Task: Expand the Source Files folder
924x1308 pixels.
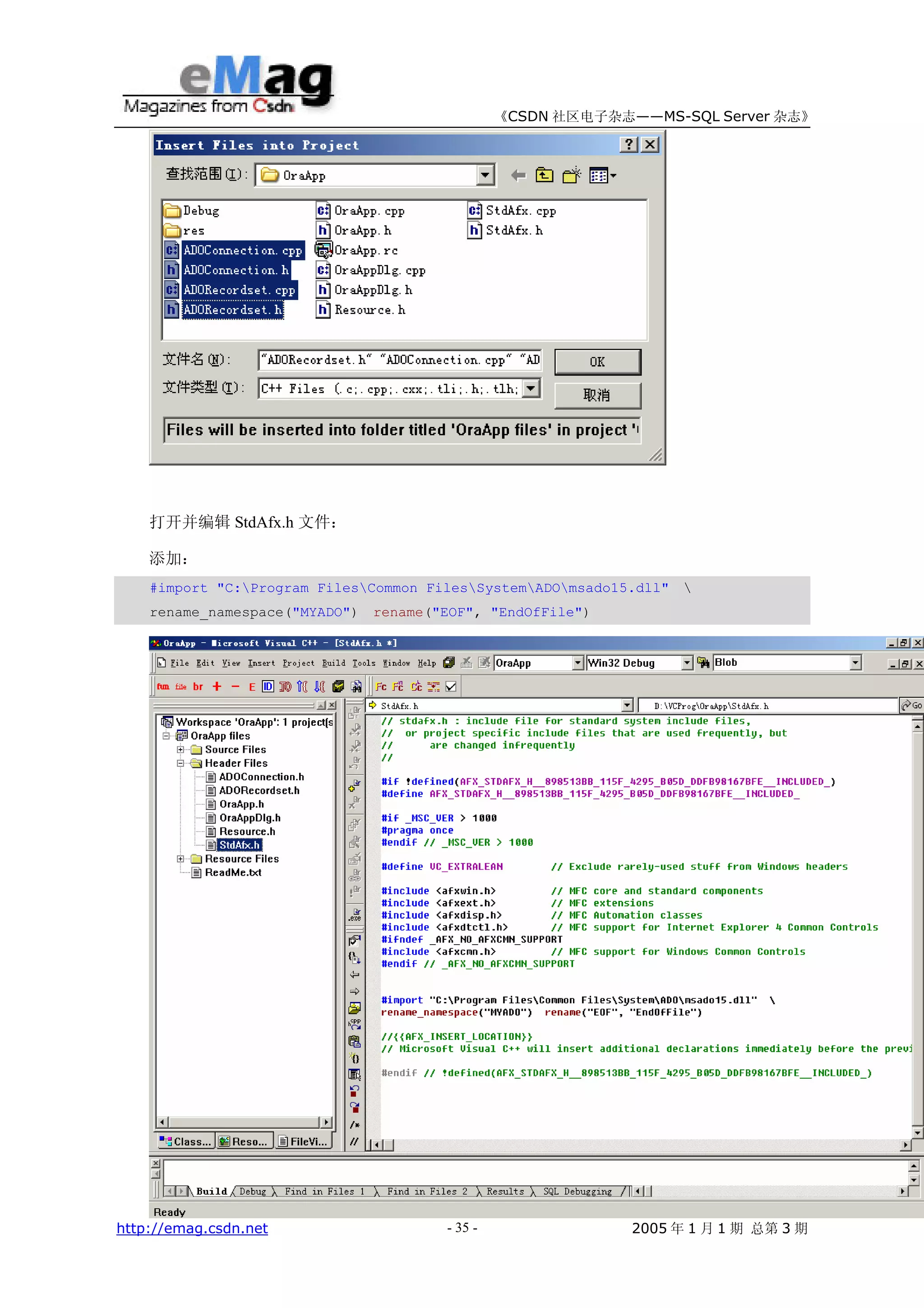Action: (180, 749)
